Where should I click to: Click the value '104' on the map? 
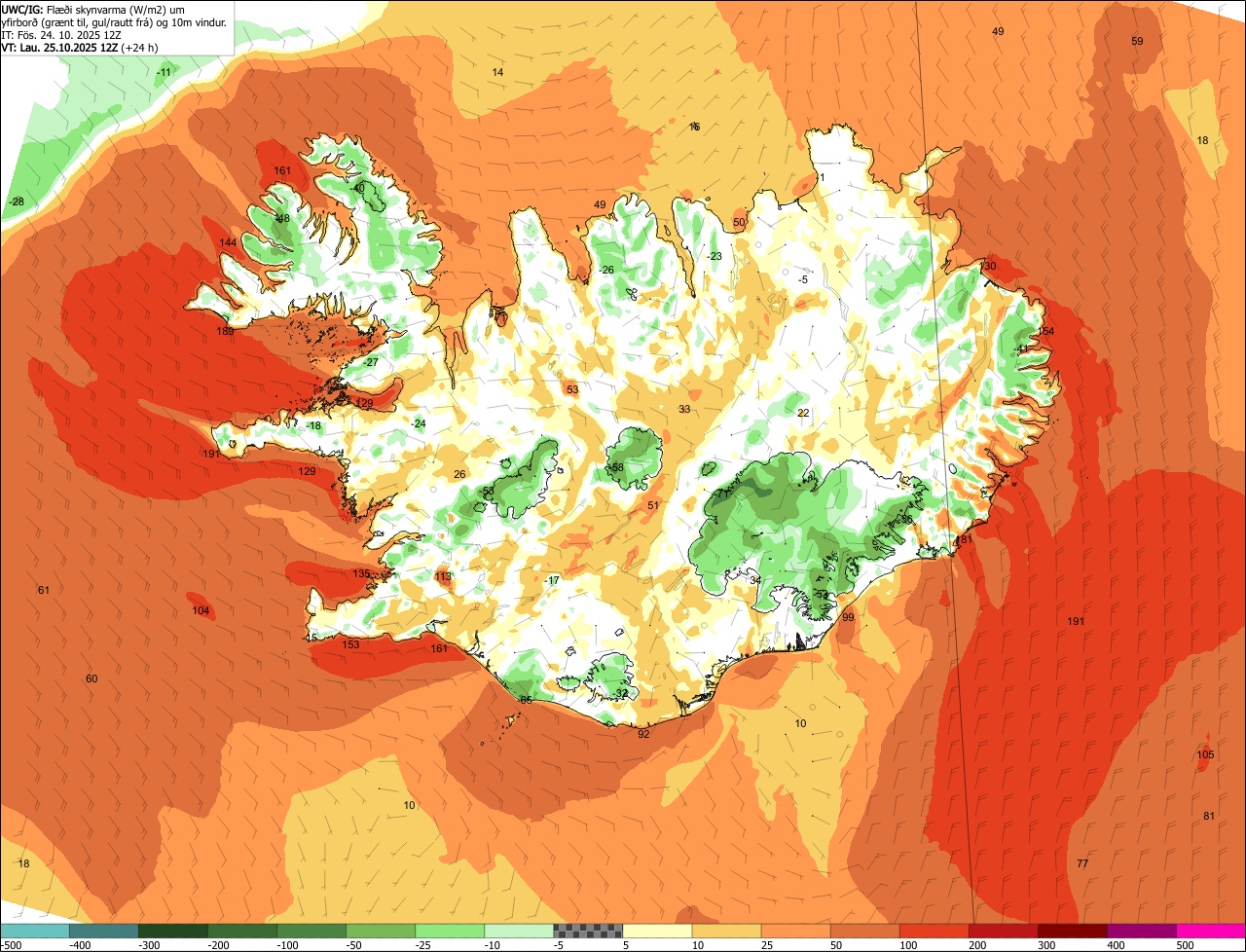click(x=201, y=610)
